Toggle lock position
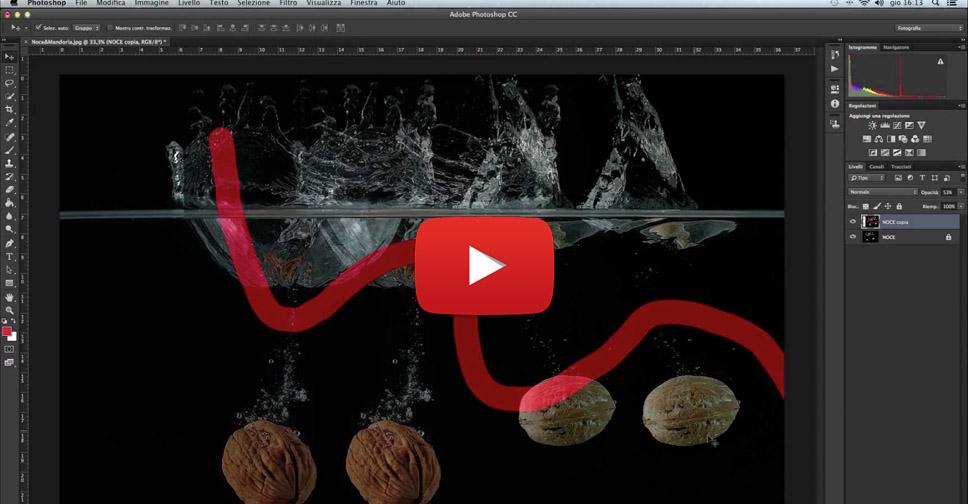Image resolution: width=968 pixels, height=504 pixels. click(888, 206)
